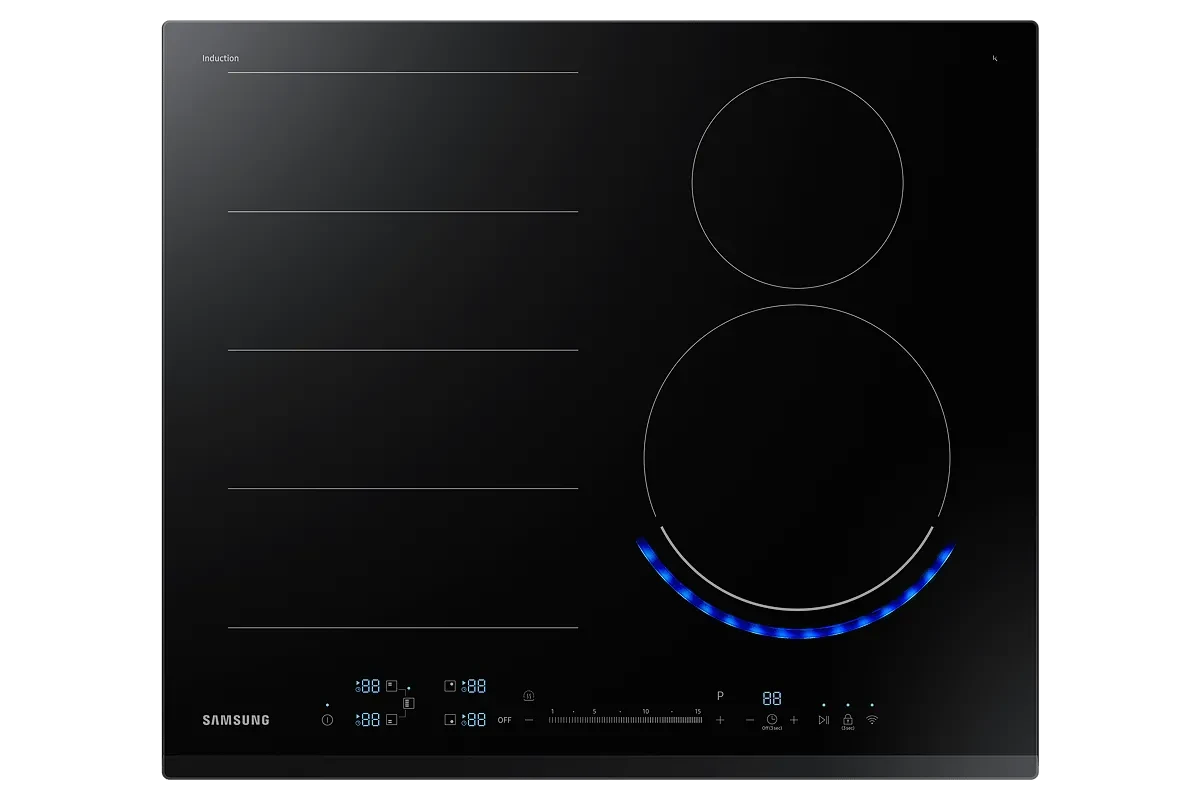Select the upper-right burner zone icon

tap(450, 686)
